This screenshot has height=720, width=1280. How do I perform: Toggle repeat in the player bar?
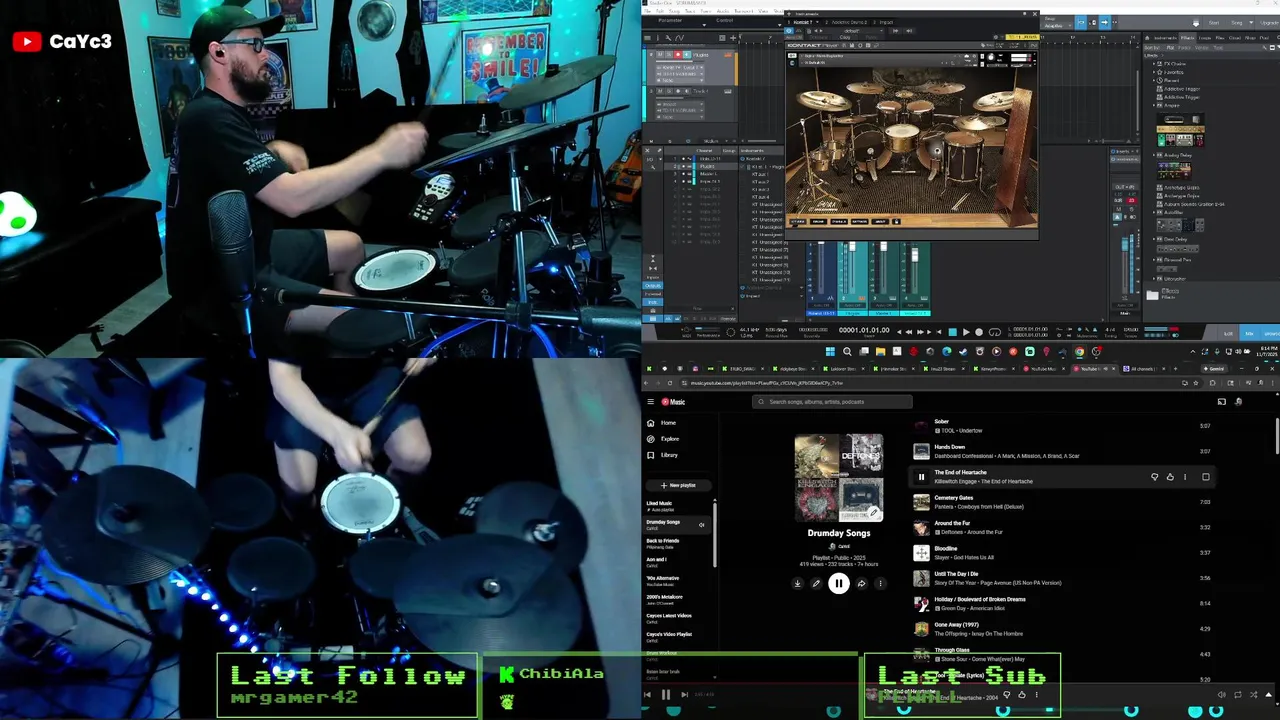[x=1237, y=694]
